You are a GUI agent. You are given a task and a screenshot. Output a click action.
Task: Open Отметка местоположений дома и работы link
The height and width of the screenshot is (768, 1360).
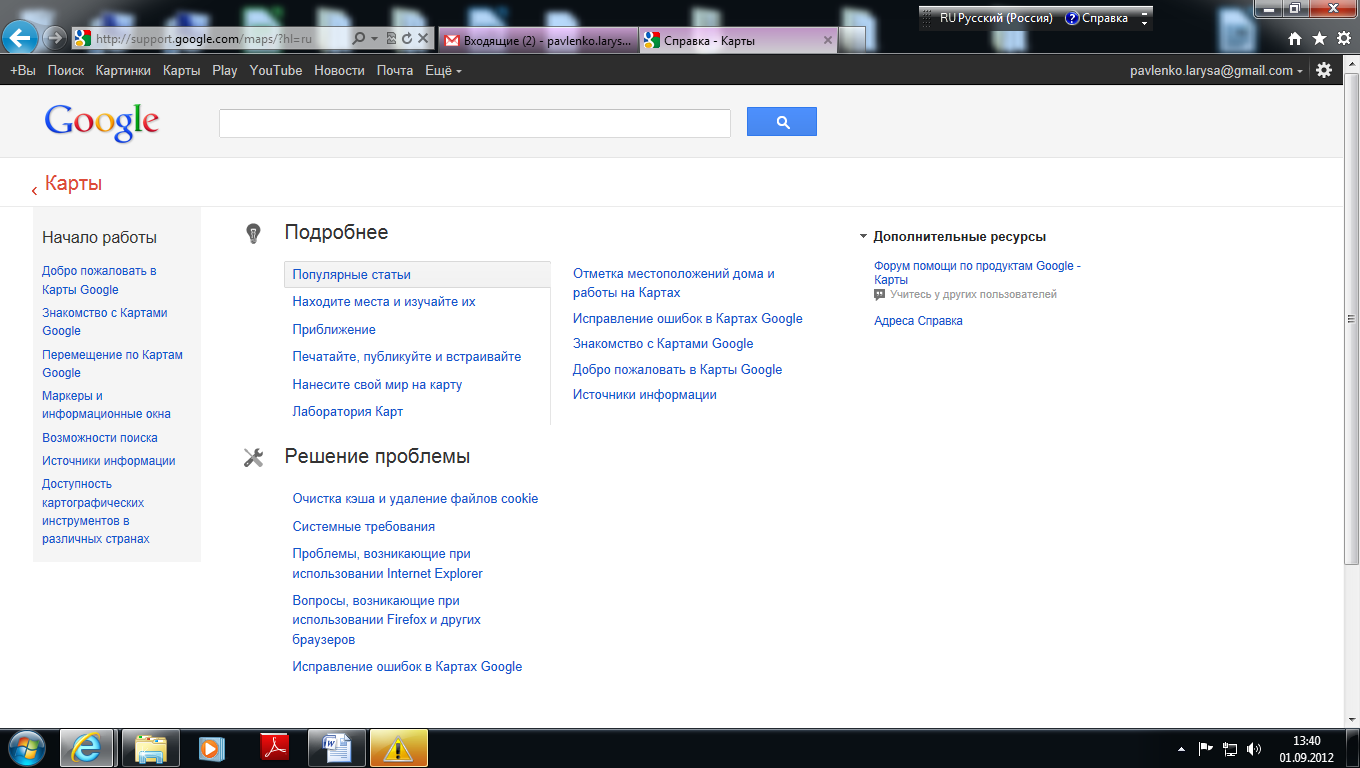coord(674,283)
